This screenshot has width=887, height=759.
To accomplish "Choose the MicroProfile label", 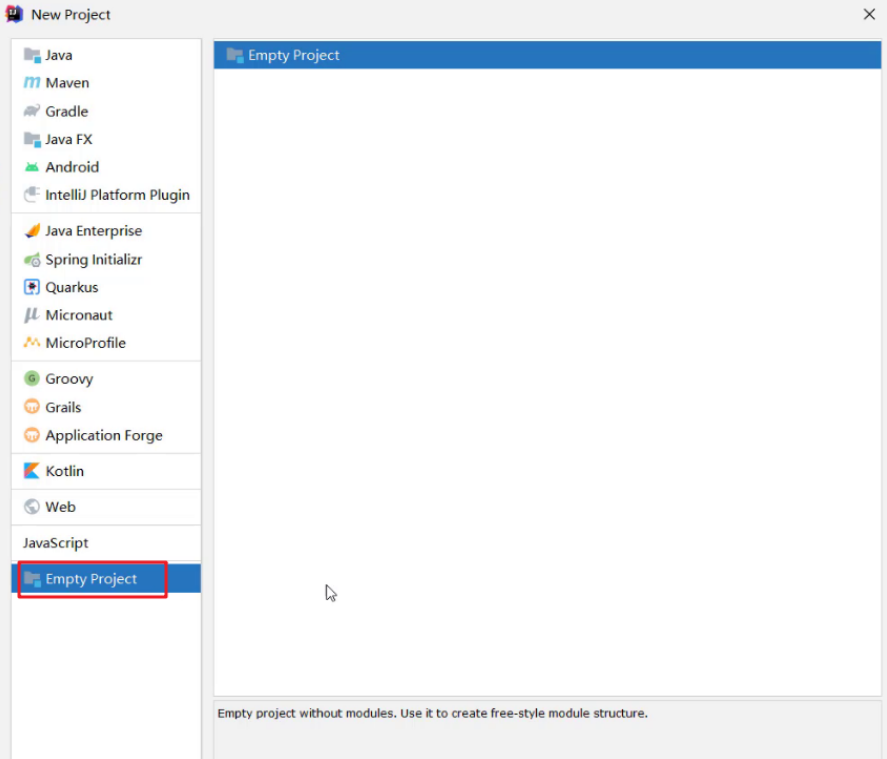I will point(85,343).
